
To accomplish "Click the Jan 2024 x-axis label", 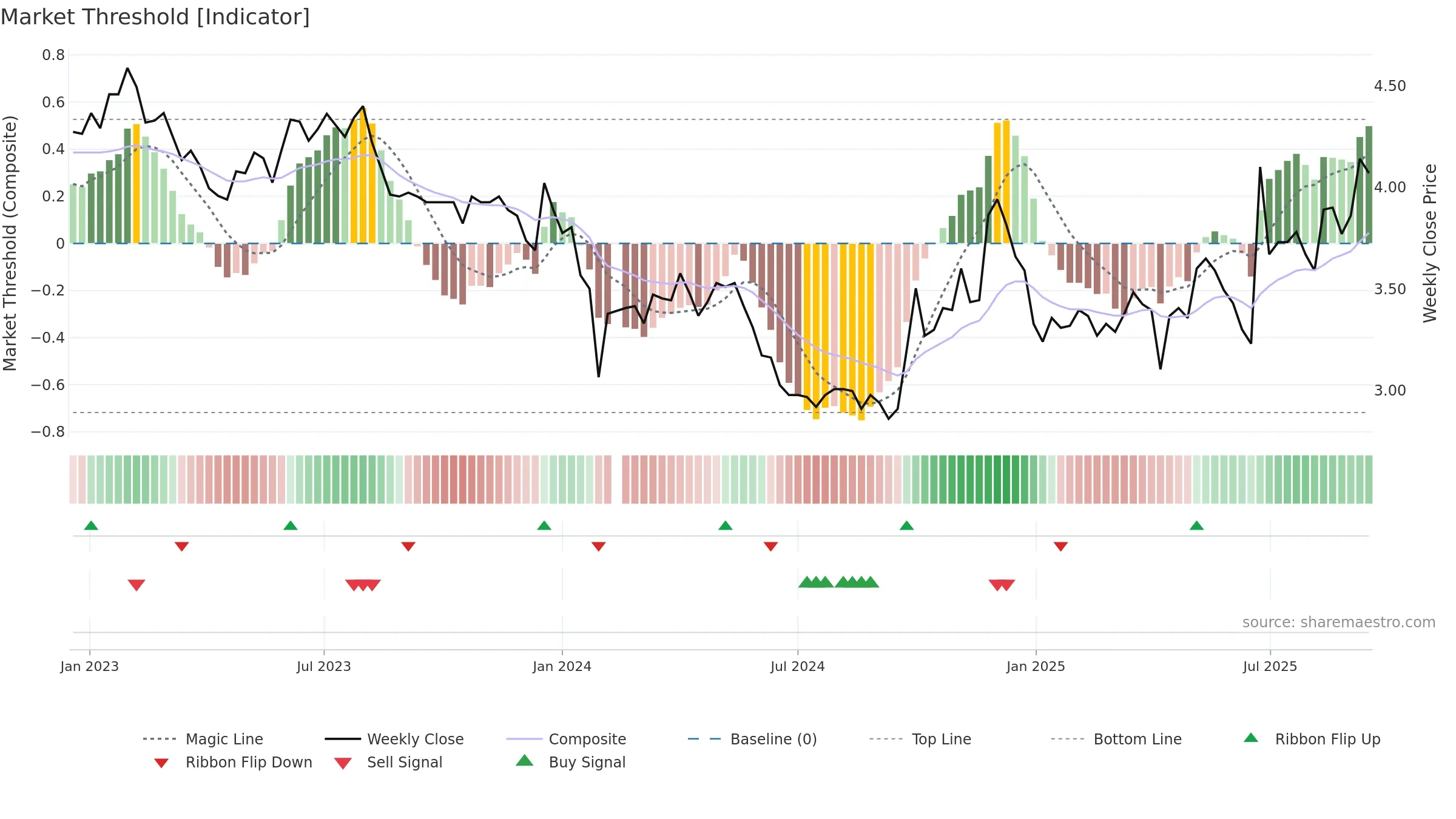I will click(562, 666).
